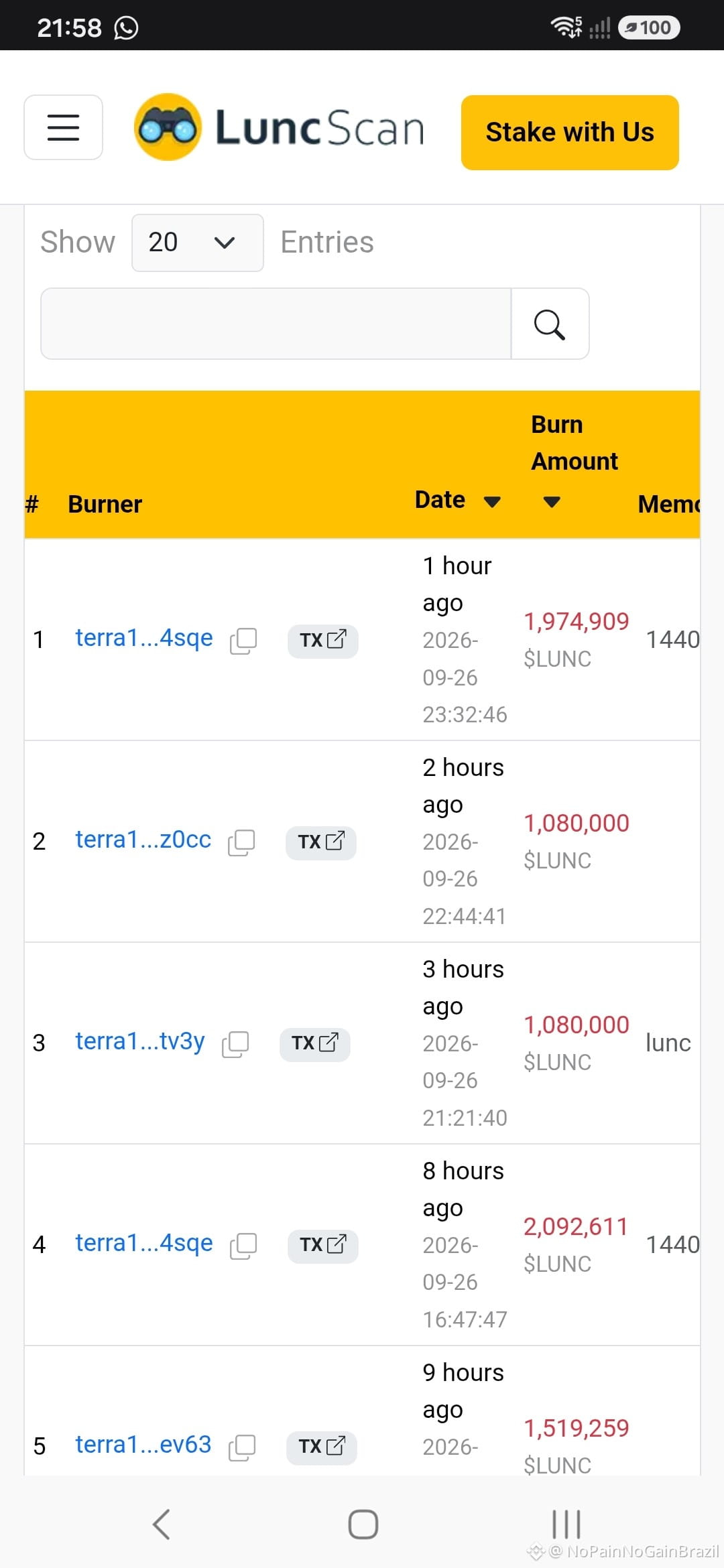Open TX link for row 3

pyautogui.click(x=315, y=1044)
